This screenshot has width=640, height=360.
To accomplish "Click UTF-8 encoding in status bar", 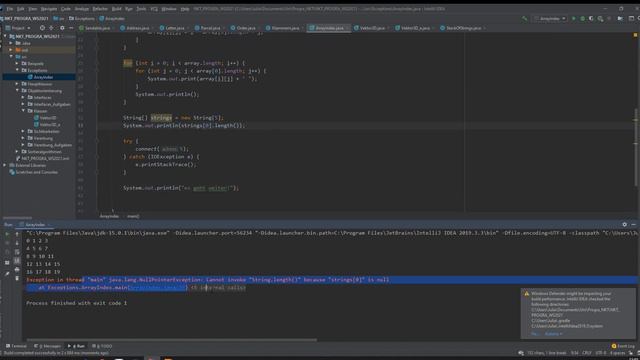I will click(601, 353).
